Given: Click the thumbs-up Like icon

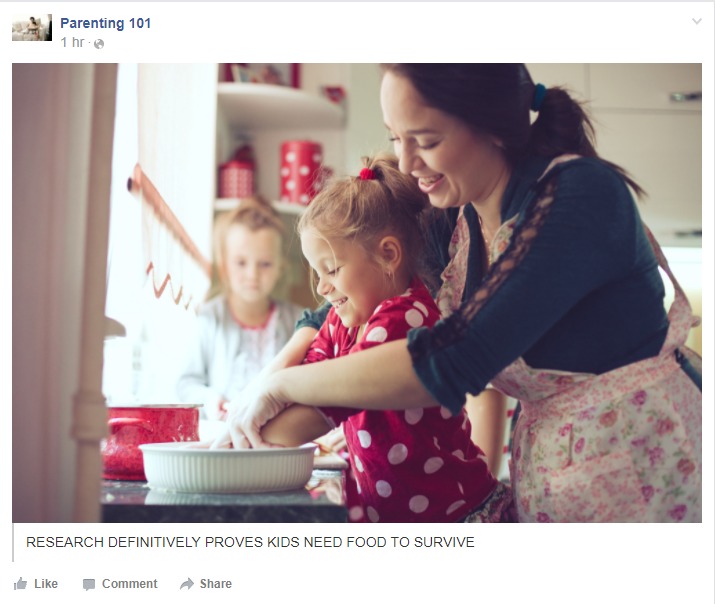Looking at the screenshot, I should (x=20, y=583).
